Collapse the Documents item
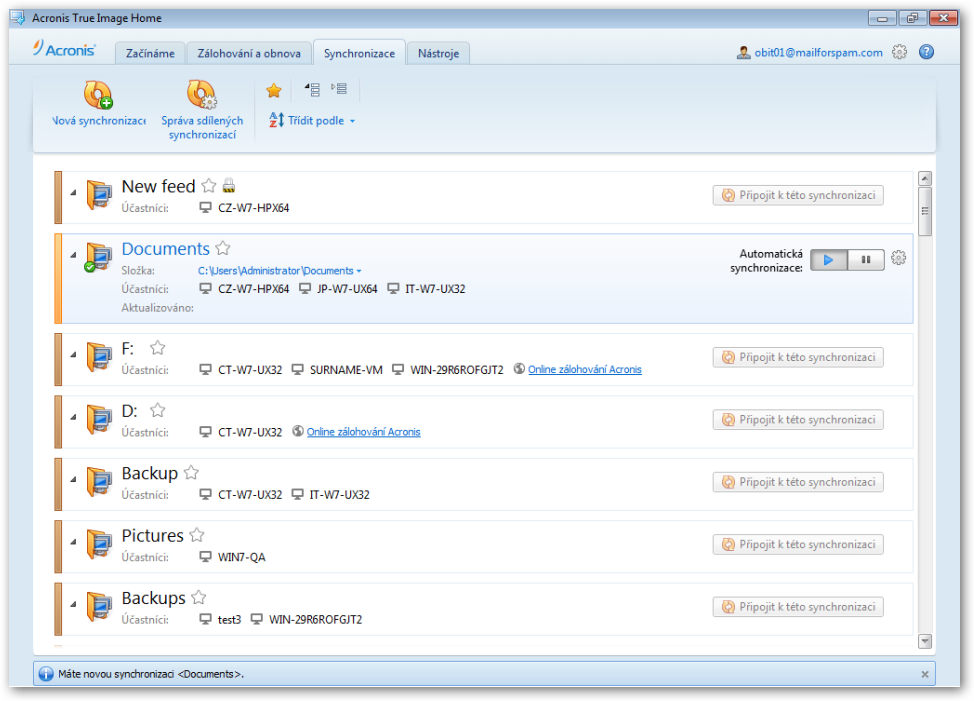Viewport: 974px width, 701px height. pos(73,255)
